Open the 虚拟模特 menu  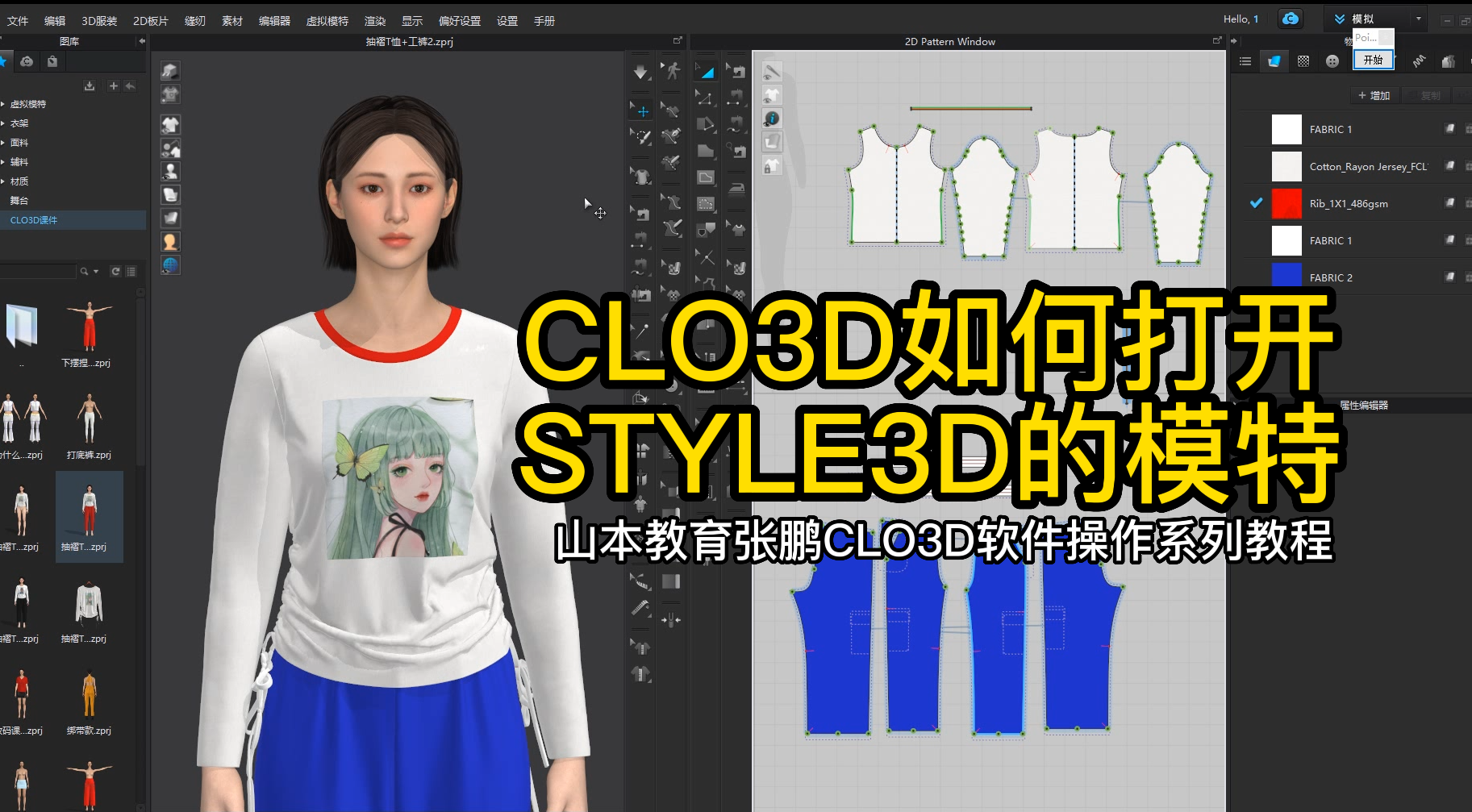click(327, 21)
